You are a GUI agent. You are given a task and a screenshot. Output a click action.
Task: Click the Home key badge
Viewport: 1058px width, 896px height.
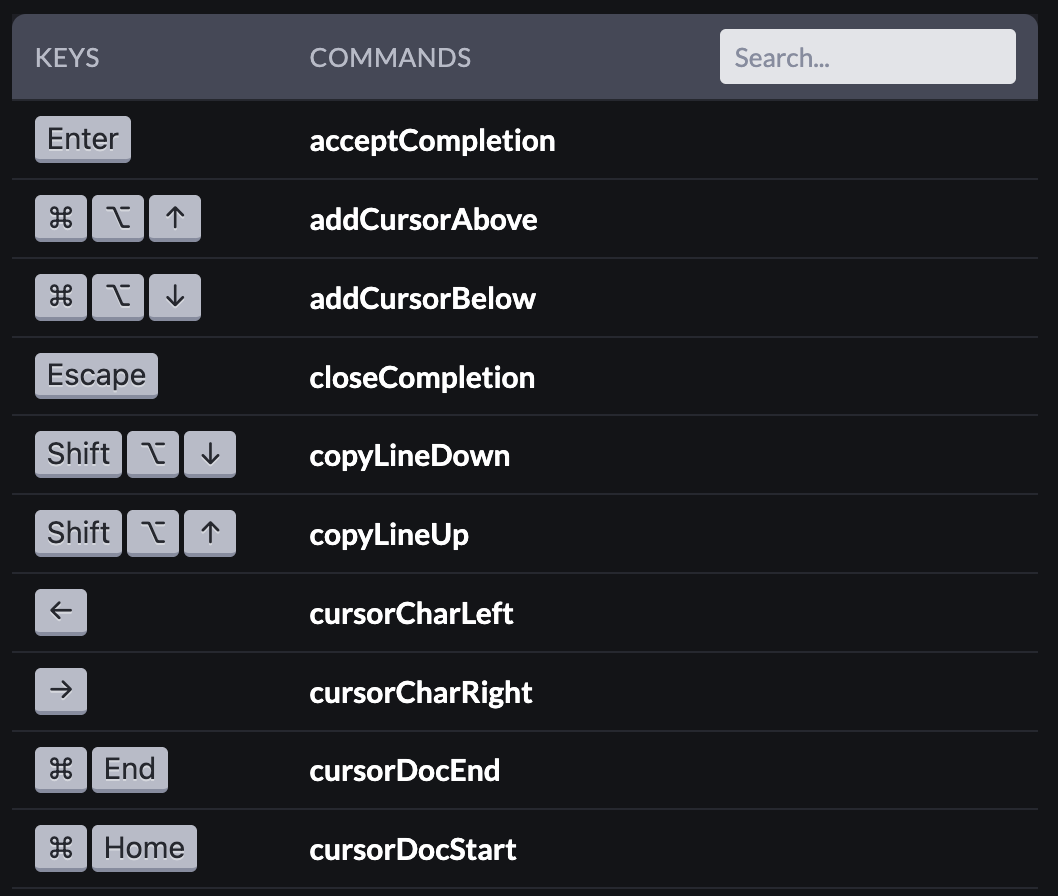(144, 848)
